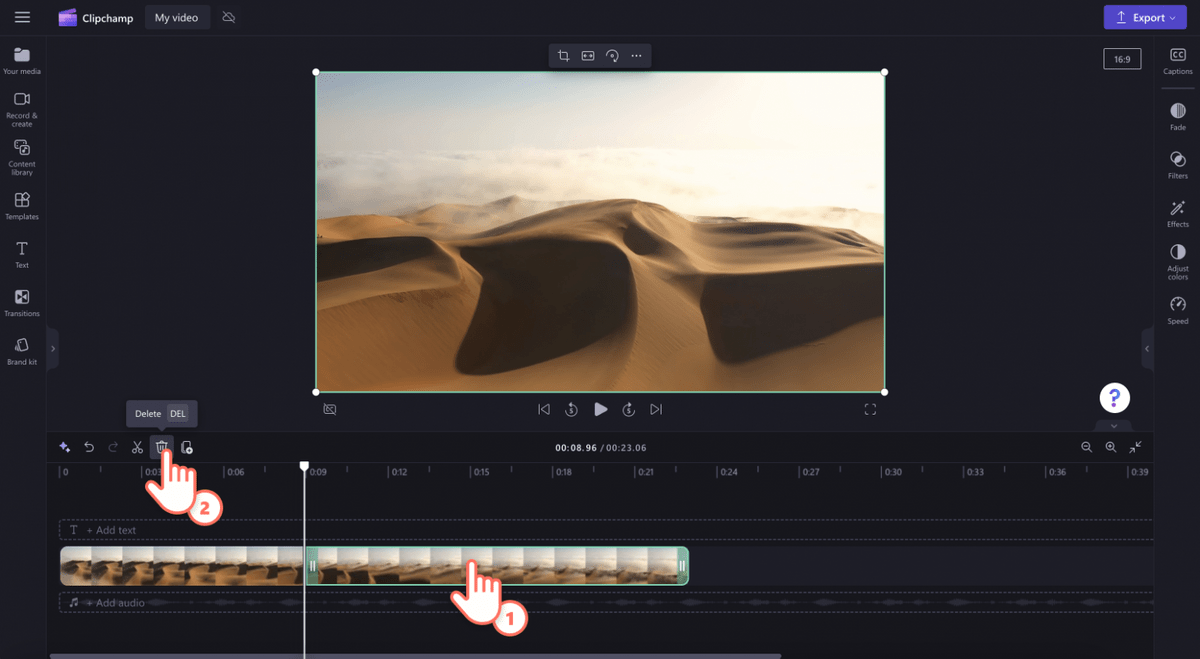Toggle the 16:9 aspect ratio selector

coord(1122,58)
